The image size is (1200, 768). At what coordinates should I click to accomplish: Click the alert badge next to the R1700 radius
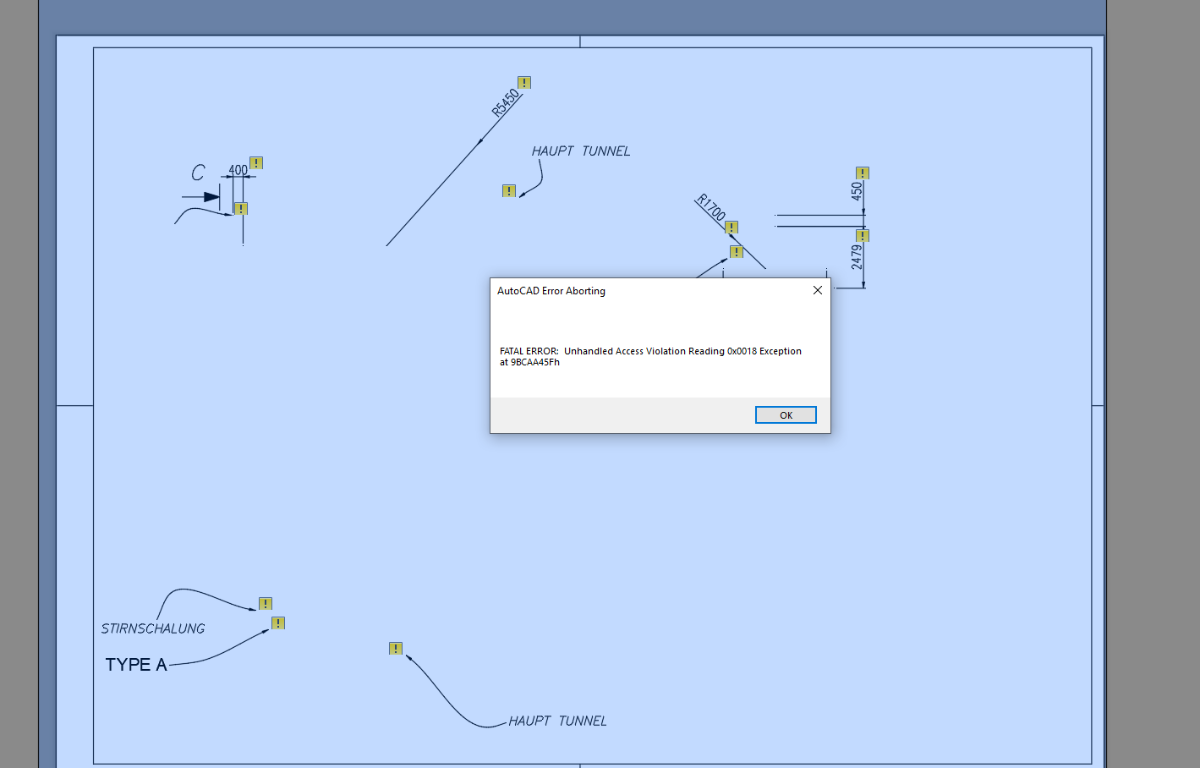click(x=731, y=227)
